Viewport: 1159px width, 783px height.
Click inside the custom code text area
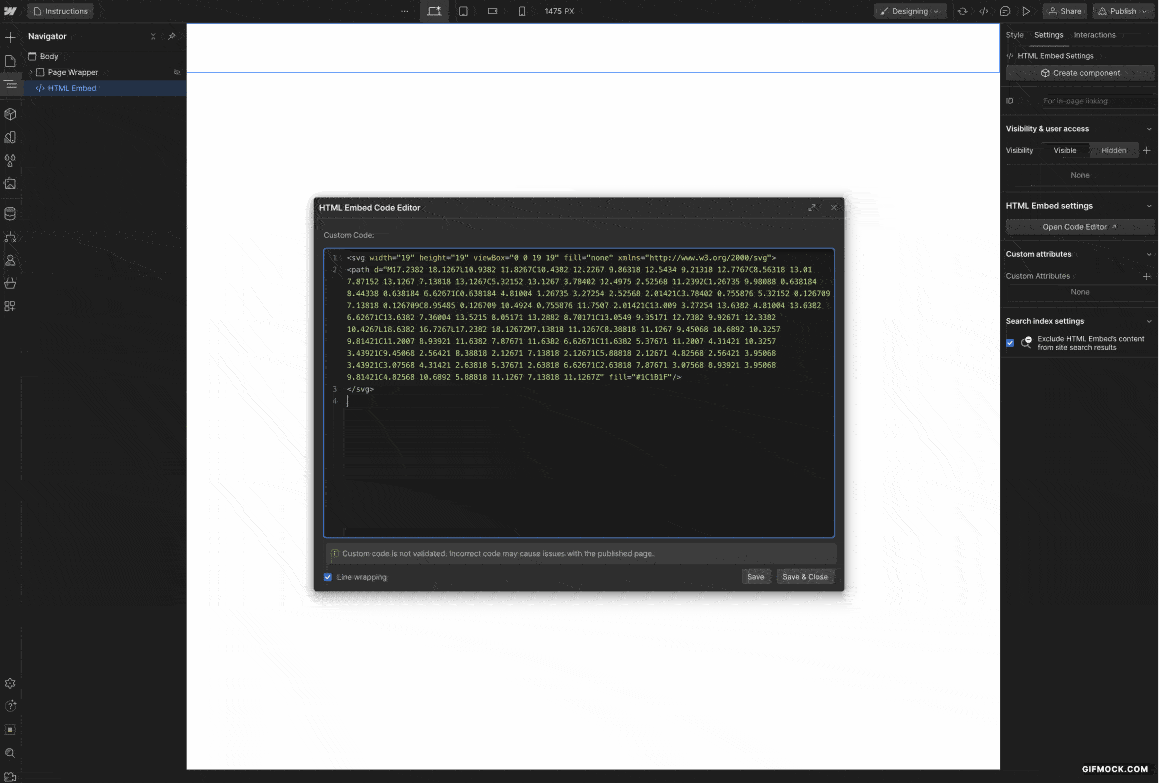579,393
